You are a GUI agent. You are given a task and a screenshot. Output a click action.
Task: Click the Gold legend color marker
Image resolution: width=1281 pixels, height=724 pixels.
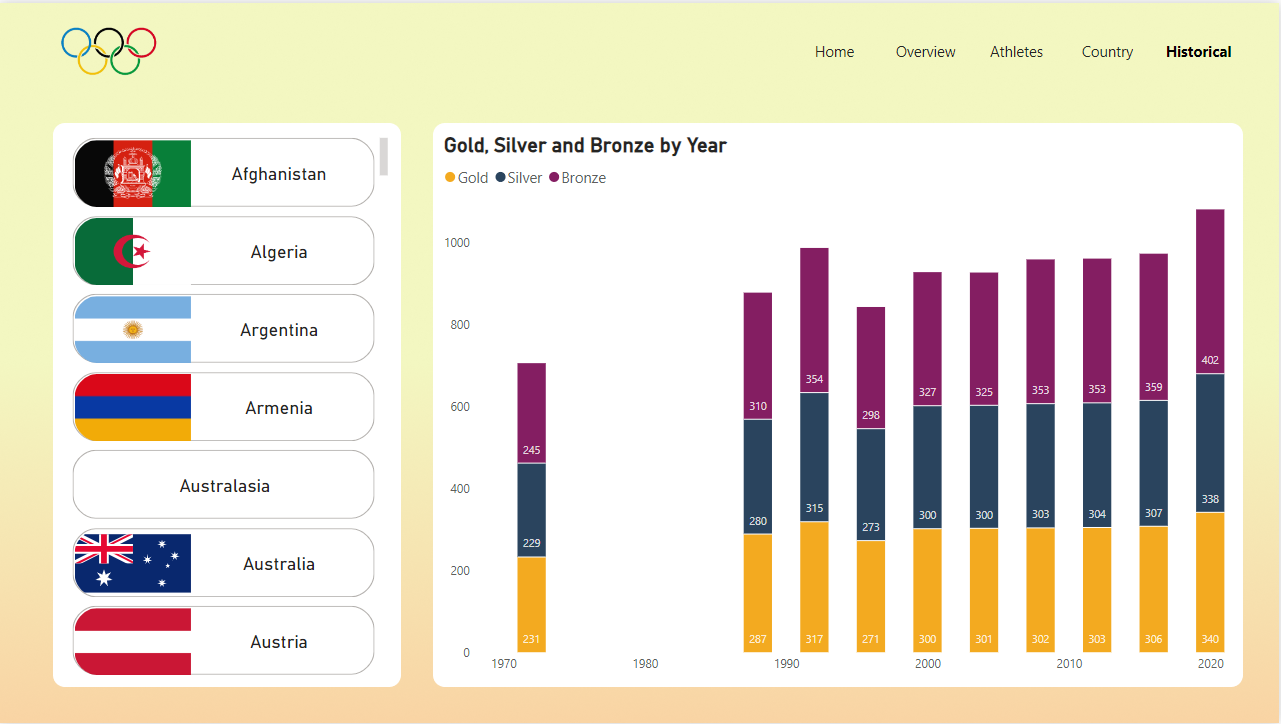pyautogui.click(x=450, y=178)
